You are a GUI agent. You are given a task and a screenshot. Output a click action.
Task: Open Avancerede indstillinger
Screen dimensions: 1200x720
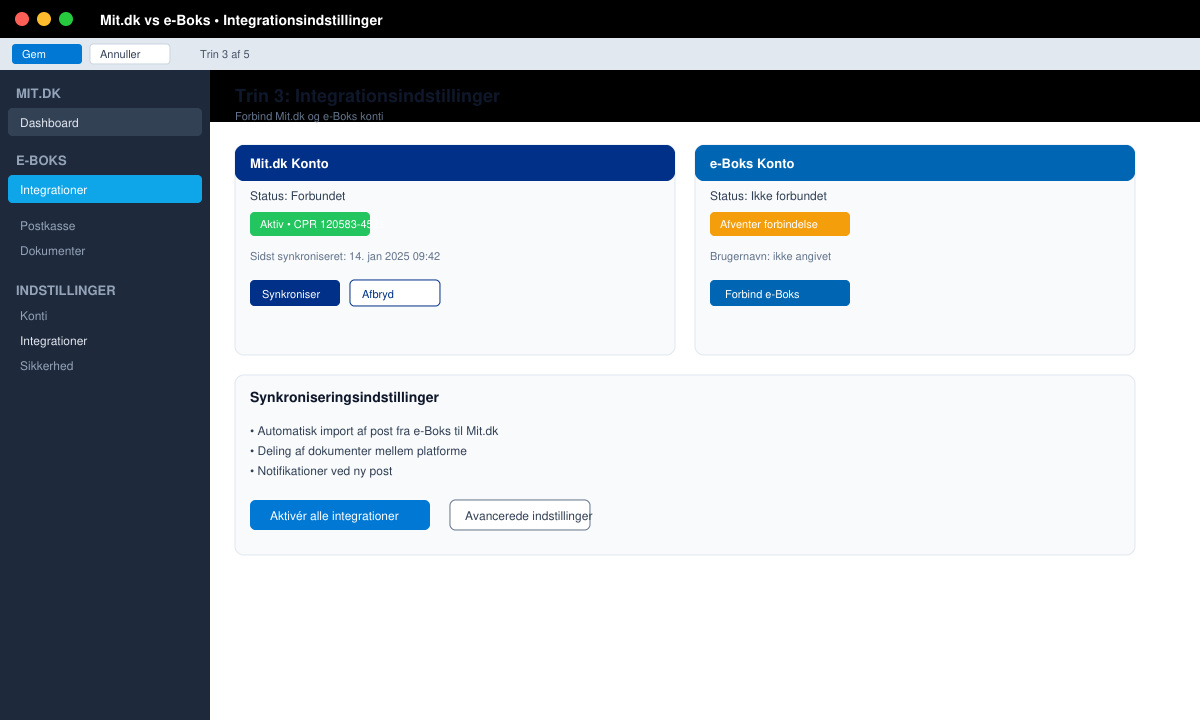520,515
